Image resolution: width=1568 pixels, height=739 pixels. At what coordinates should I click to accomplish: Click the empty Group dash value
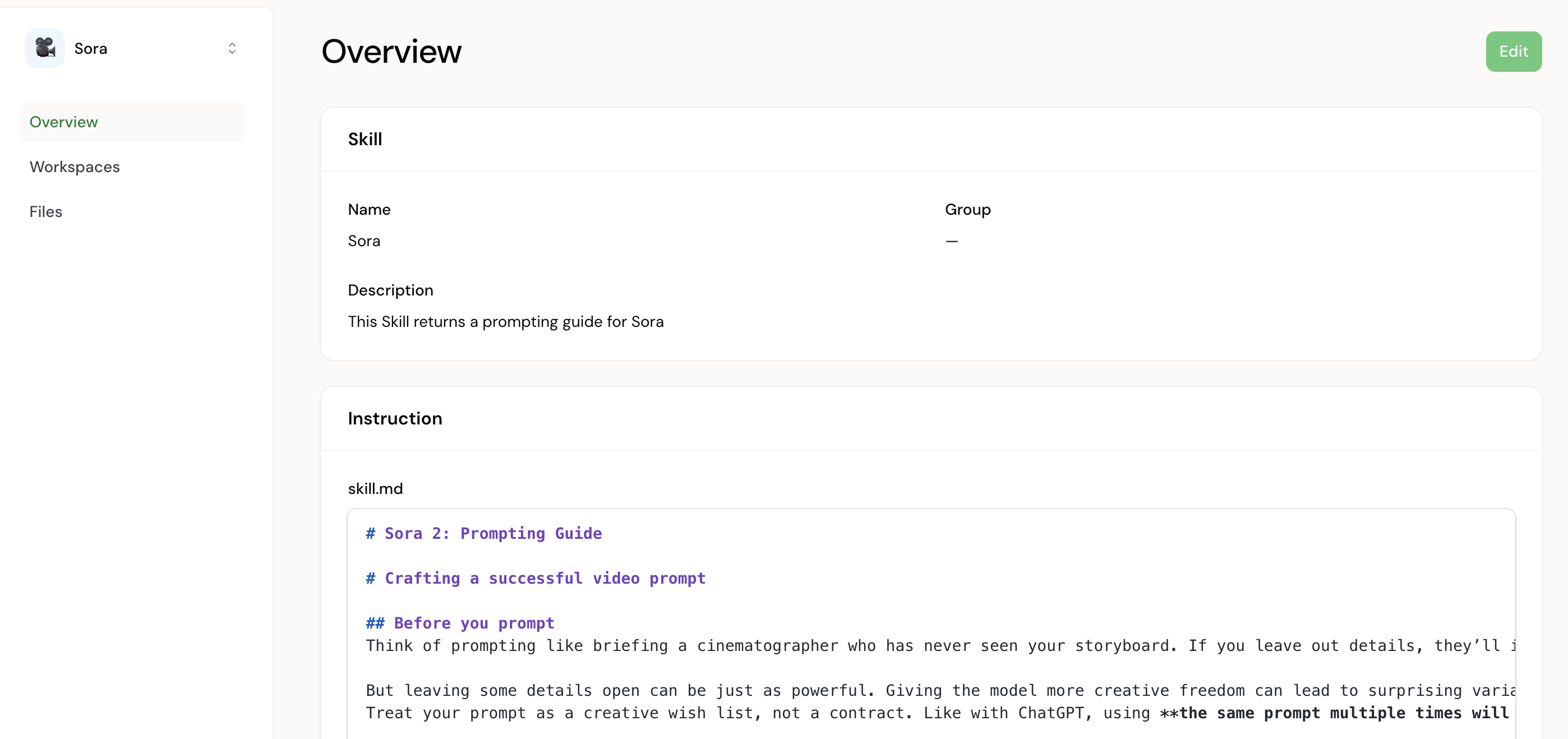[951, 241]
